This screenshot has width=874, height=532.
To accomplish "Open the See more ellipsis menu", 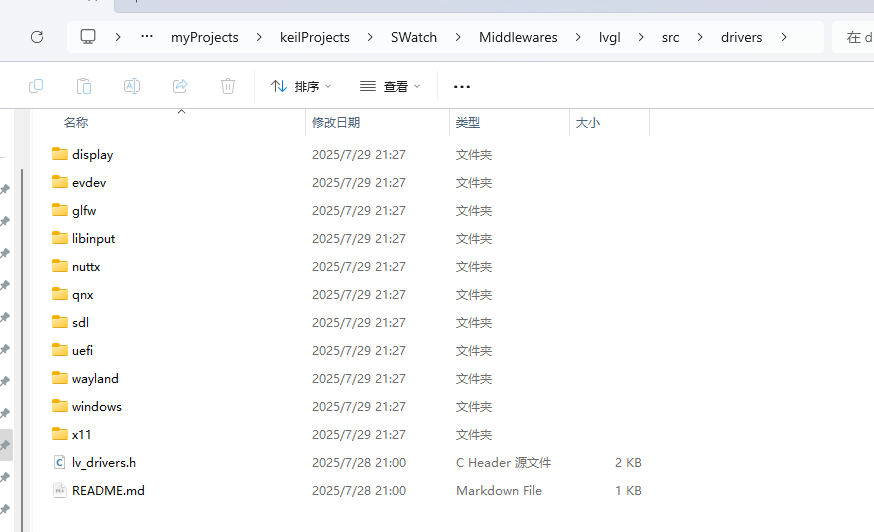I will pos(461,87).
